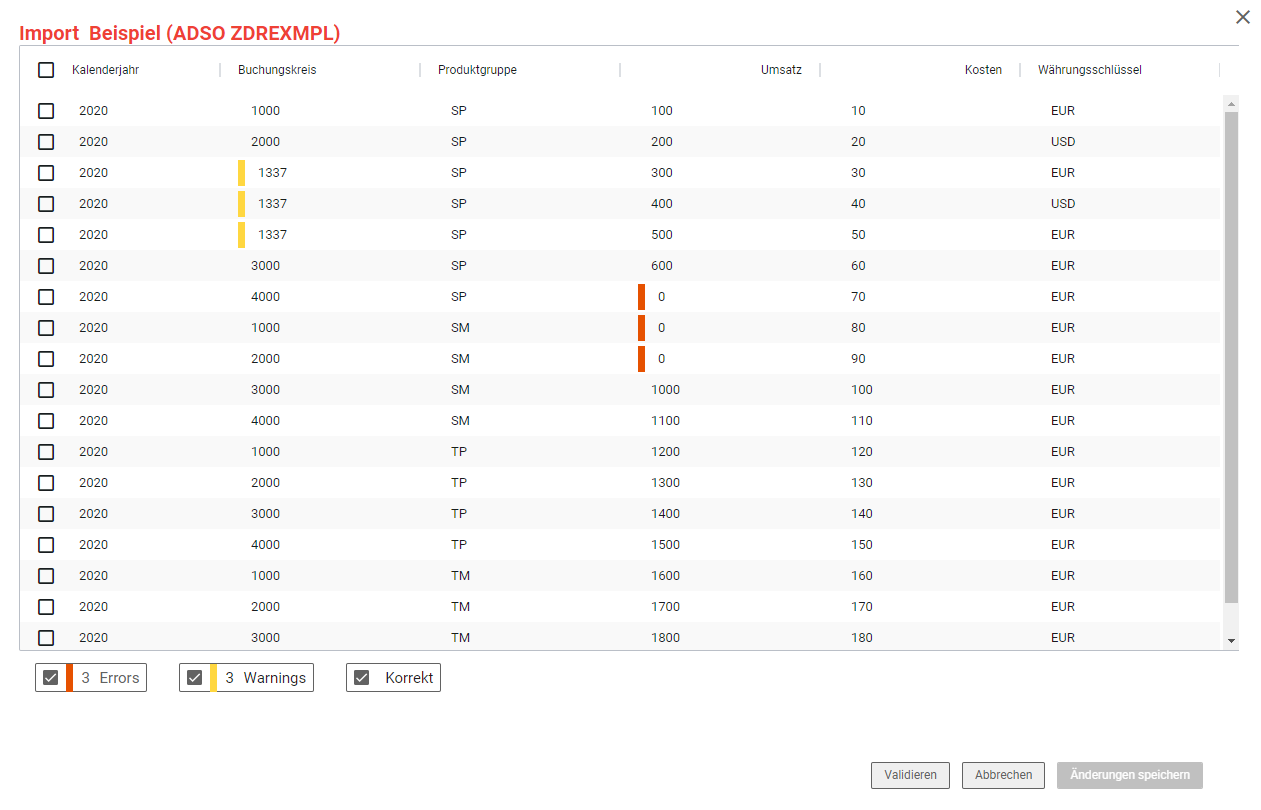The height and width of the screenshot is (810, 1261).
Task: Click the Kosten column header
Action: (x=983, y=70)
